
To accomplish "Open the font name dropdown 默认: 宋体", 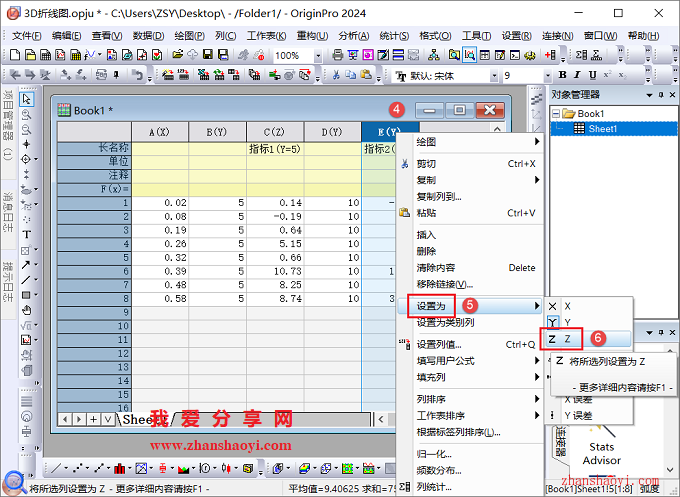I will 494,76.
